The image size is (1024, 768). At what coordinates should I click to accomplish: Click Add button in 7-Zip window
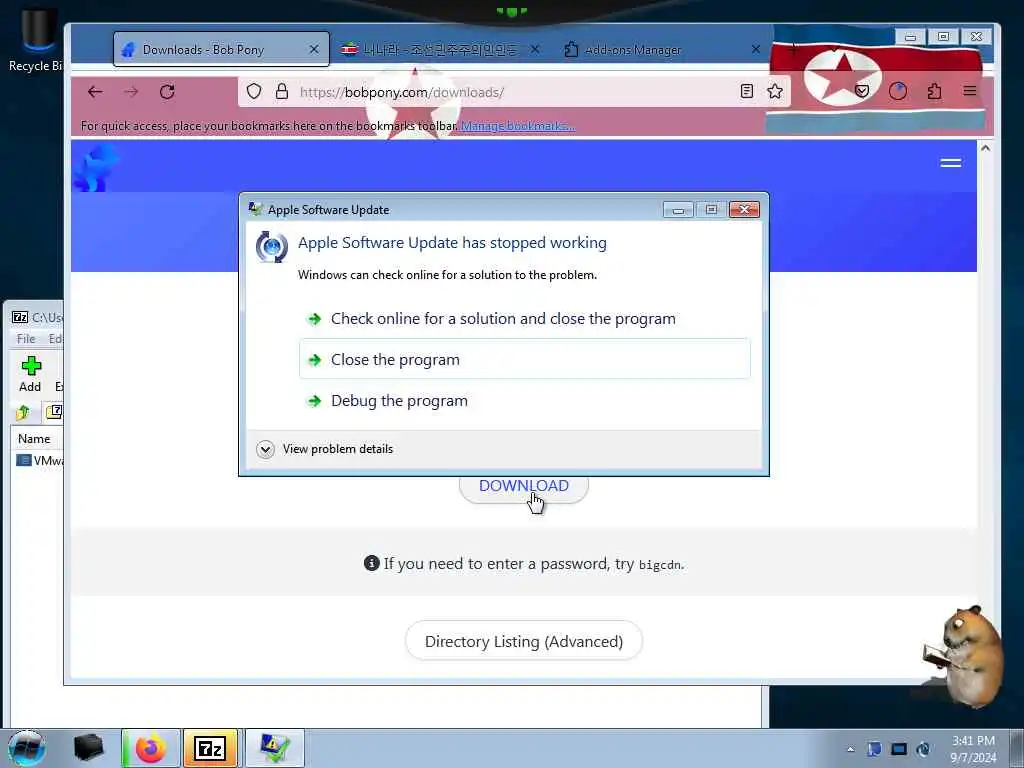pos(31,375)
